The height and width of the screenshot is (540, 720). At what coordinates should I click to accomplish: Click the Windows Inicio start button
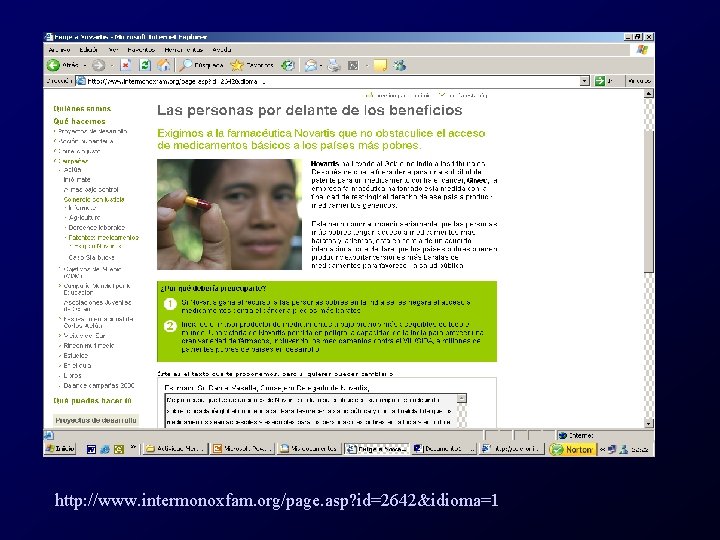60,449
